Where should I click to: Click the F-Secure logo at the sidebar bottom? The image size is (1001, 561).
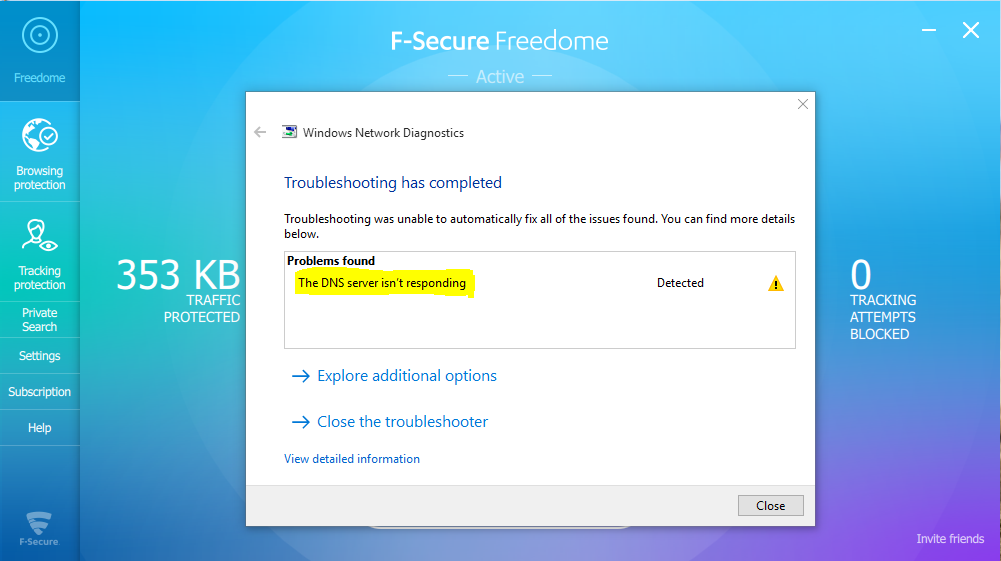[39, 528]
